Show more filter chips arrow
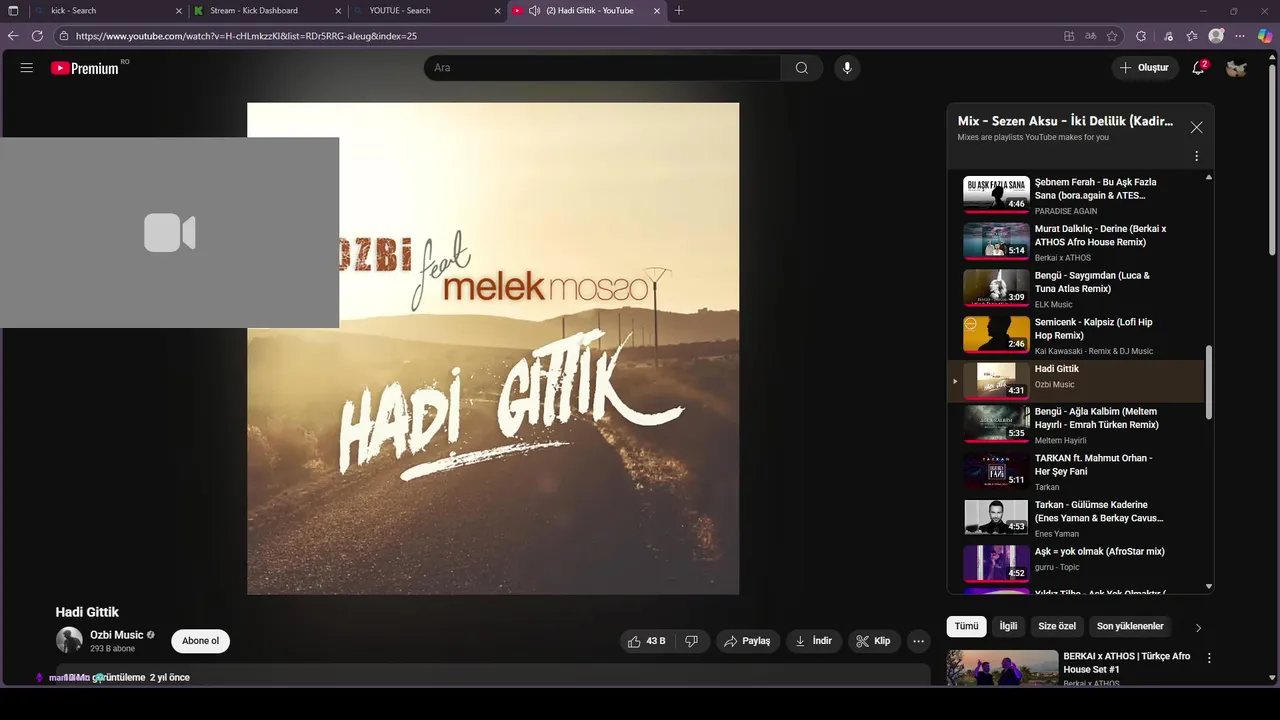The width and height of the screenshot is (1280, 720). point(1198,627)
